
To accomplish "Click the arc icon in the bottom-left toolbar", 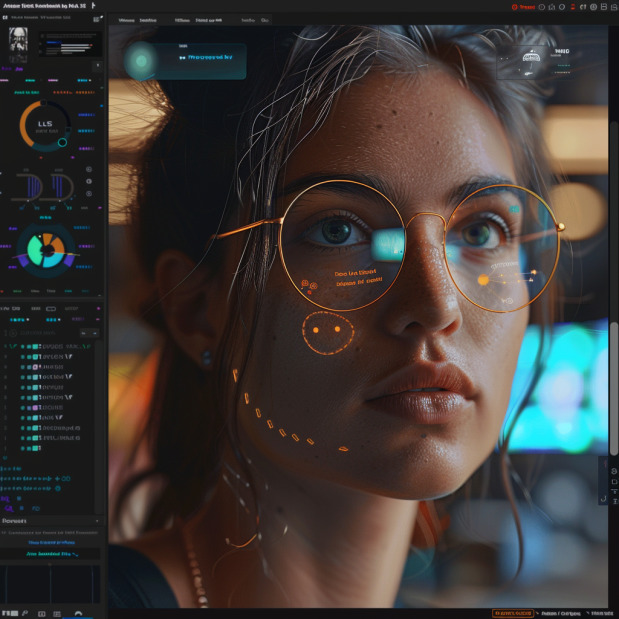I will coord(78,612).
